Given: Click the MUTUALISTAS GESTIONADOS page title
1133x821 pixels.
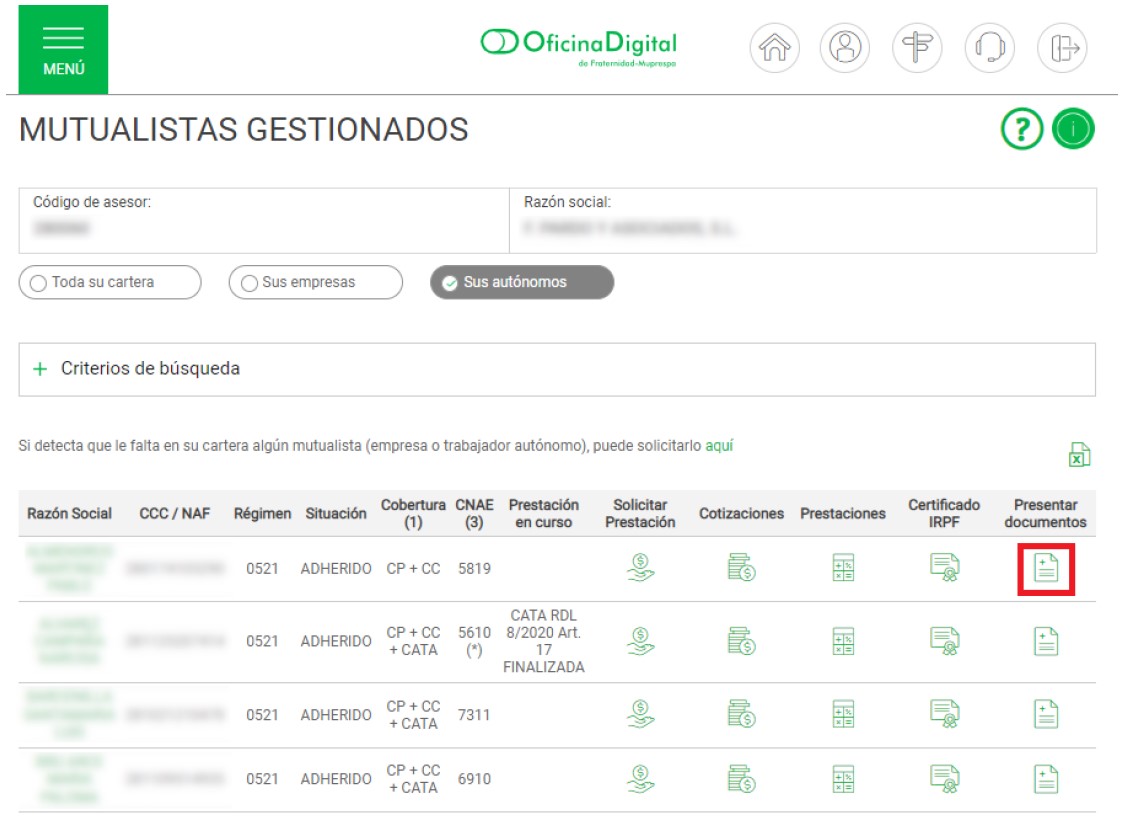Looking at the screenshot, I should pyautogui.click(x=244, y=130).
